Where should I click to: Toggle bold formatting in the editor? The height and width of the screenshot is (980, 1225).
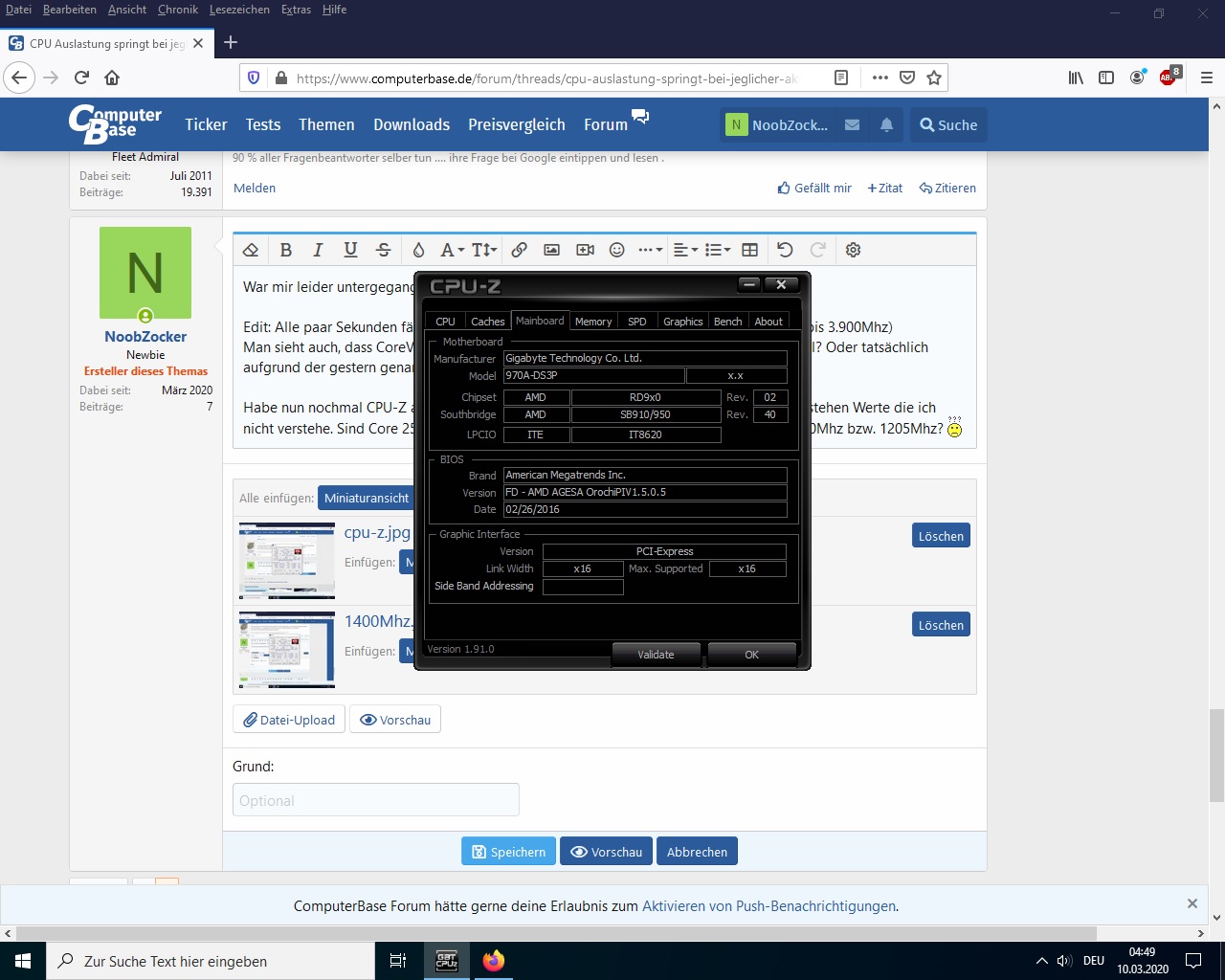(285, 250)
